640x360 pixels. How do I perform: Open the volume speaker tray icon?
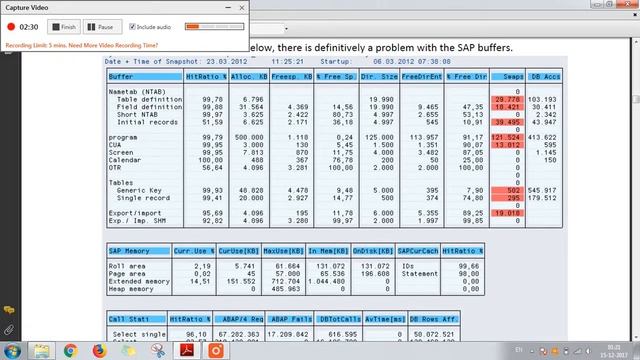point(588,351)
